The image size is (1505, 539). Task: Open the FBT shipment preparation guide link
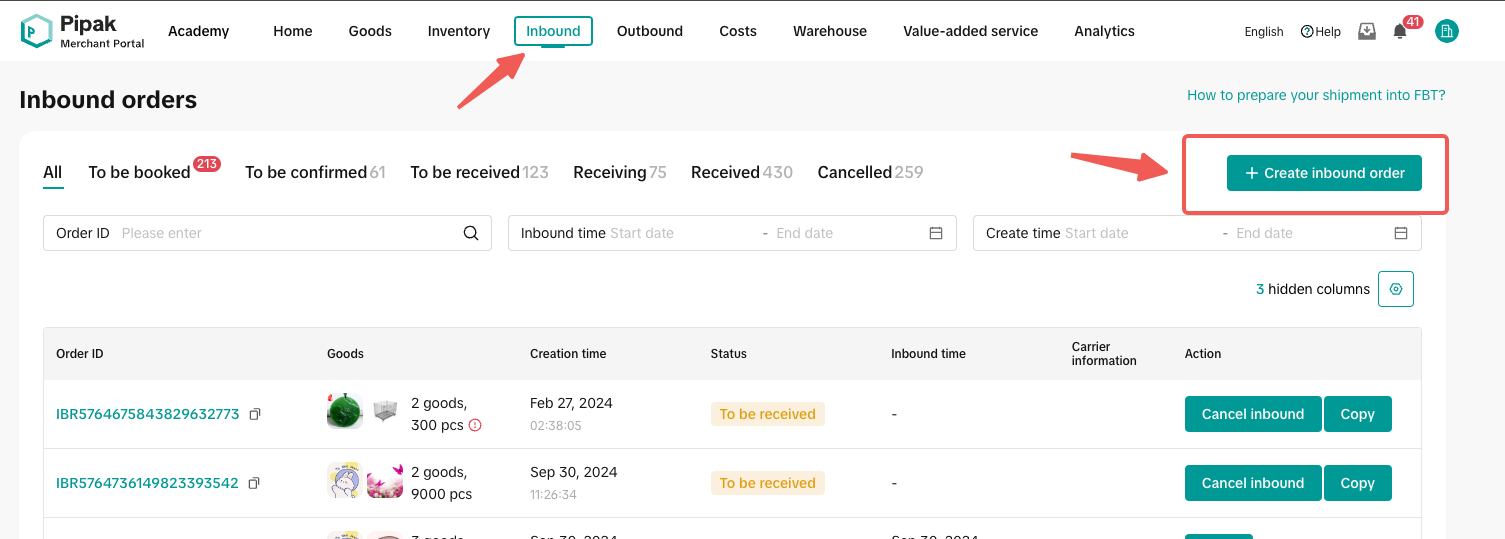(x=1315, y=95)
